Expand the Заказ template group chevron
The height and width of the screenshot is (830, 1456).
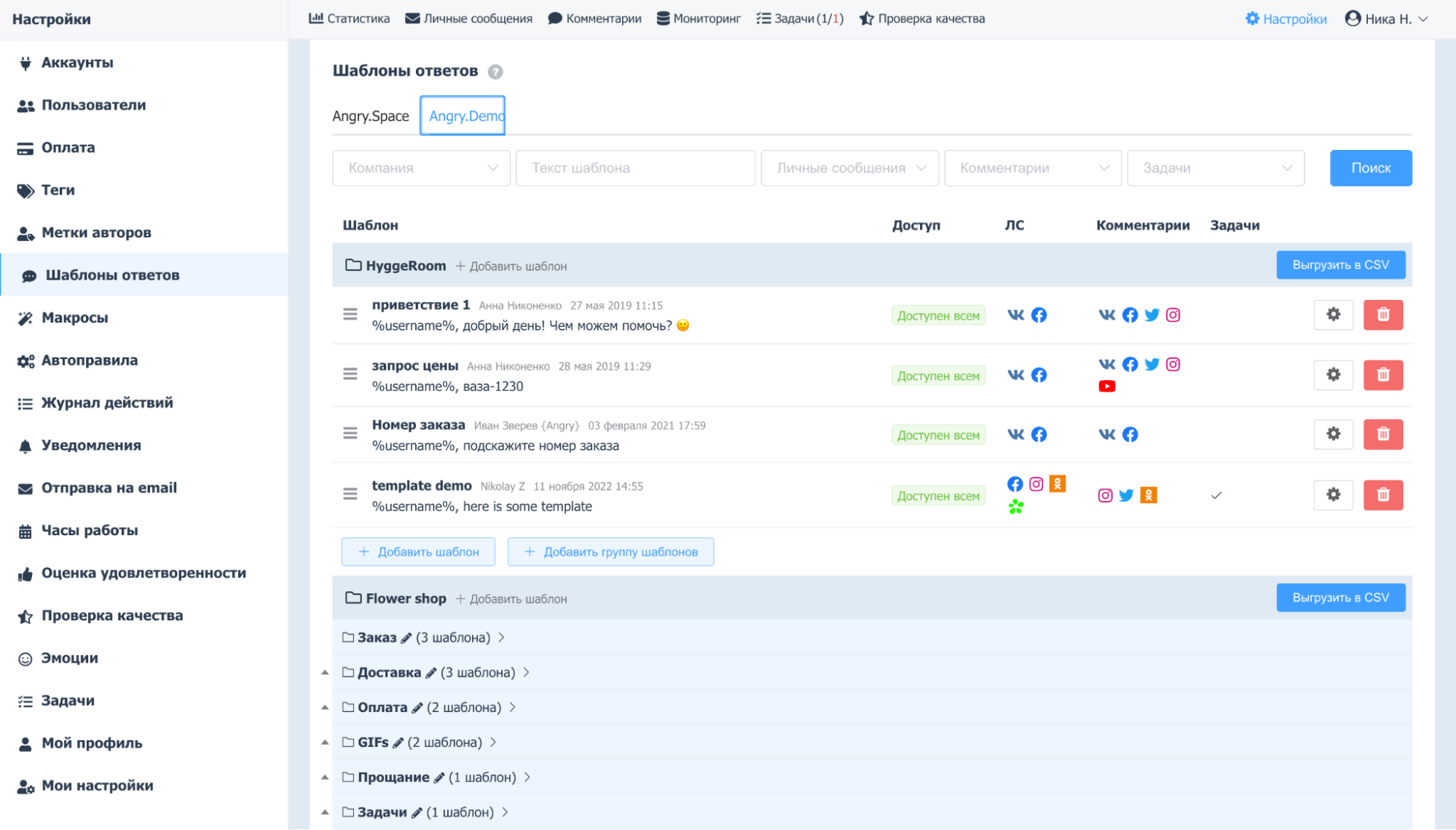click(x=502, y=638)
